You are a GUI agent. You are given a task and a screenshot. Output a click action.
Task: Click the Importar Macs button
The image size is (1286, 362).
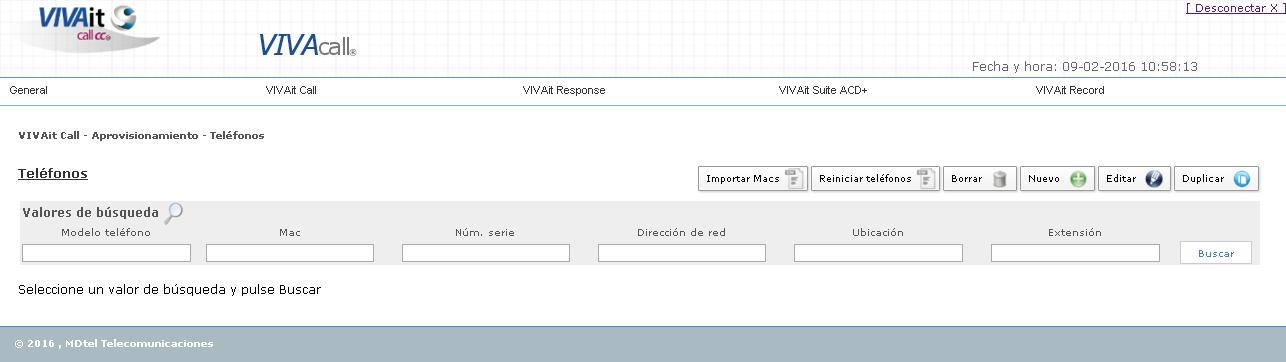753,179
